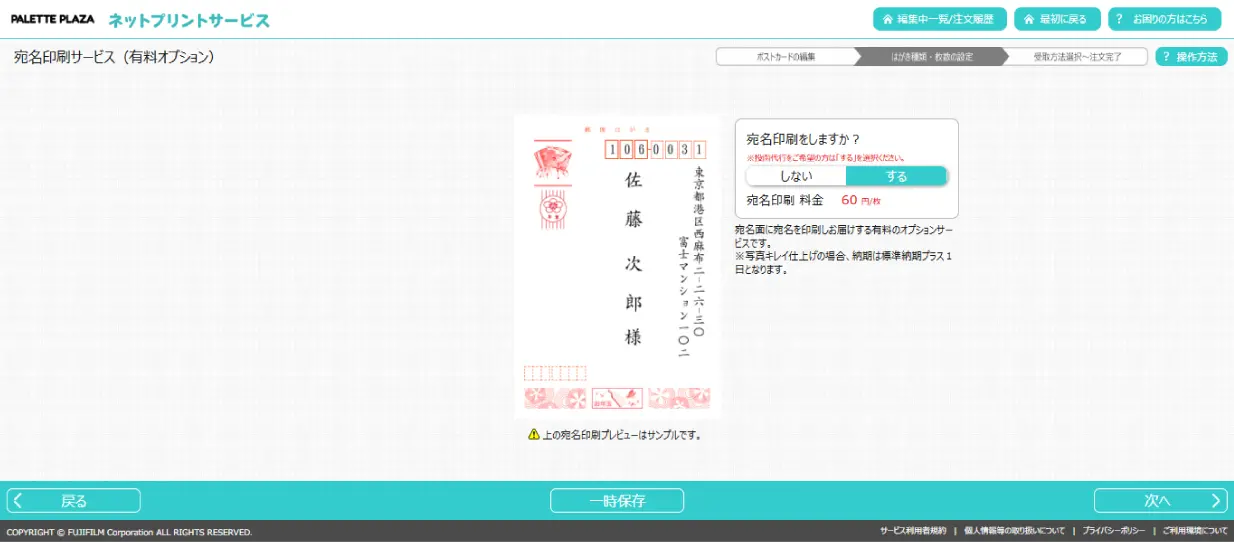Click the 受取方法選択〜注文完了 step
The image size is (1234, 542).
[x=1077, y=57]
